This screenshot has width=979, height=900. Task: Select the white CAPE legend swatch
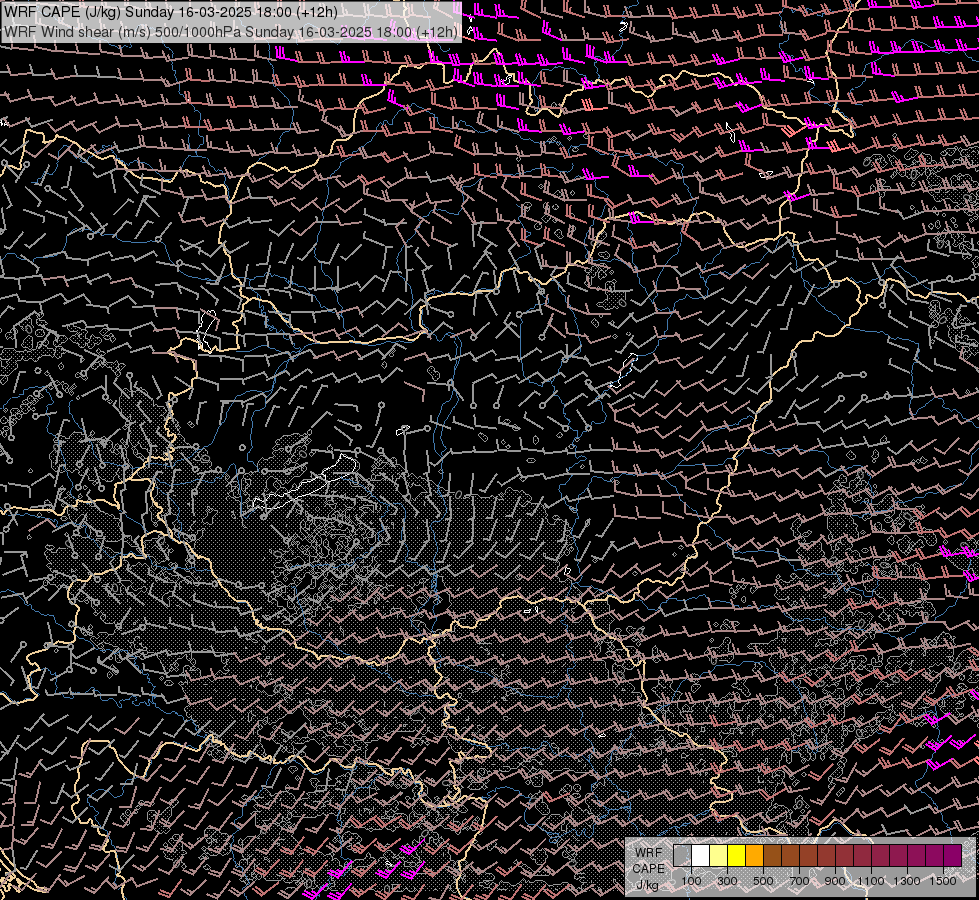(x=701, y=855)
